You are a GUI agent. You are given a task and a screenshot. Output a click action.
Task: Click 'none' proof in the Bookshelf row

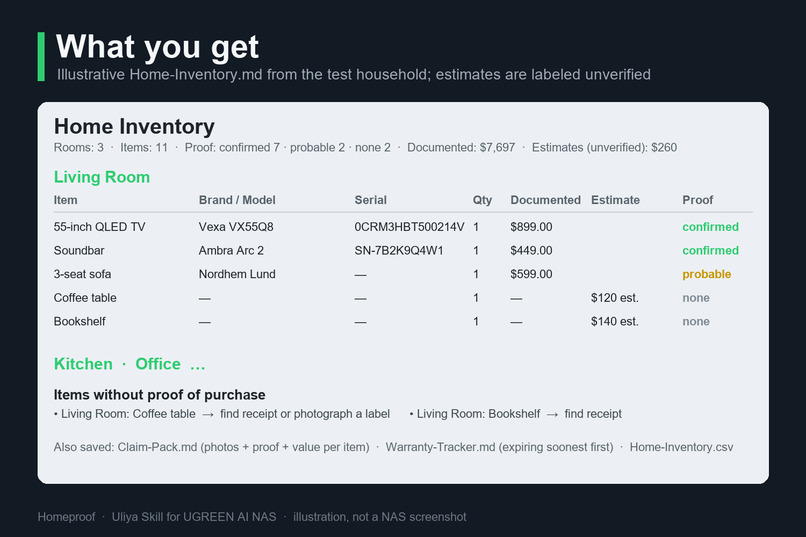coord(696,321)
